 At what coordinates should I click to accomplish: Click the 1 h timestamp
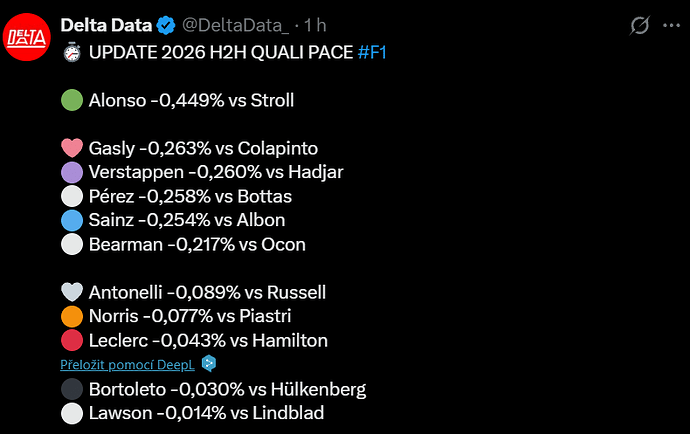point(315,26)
